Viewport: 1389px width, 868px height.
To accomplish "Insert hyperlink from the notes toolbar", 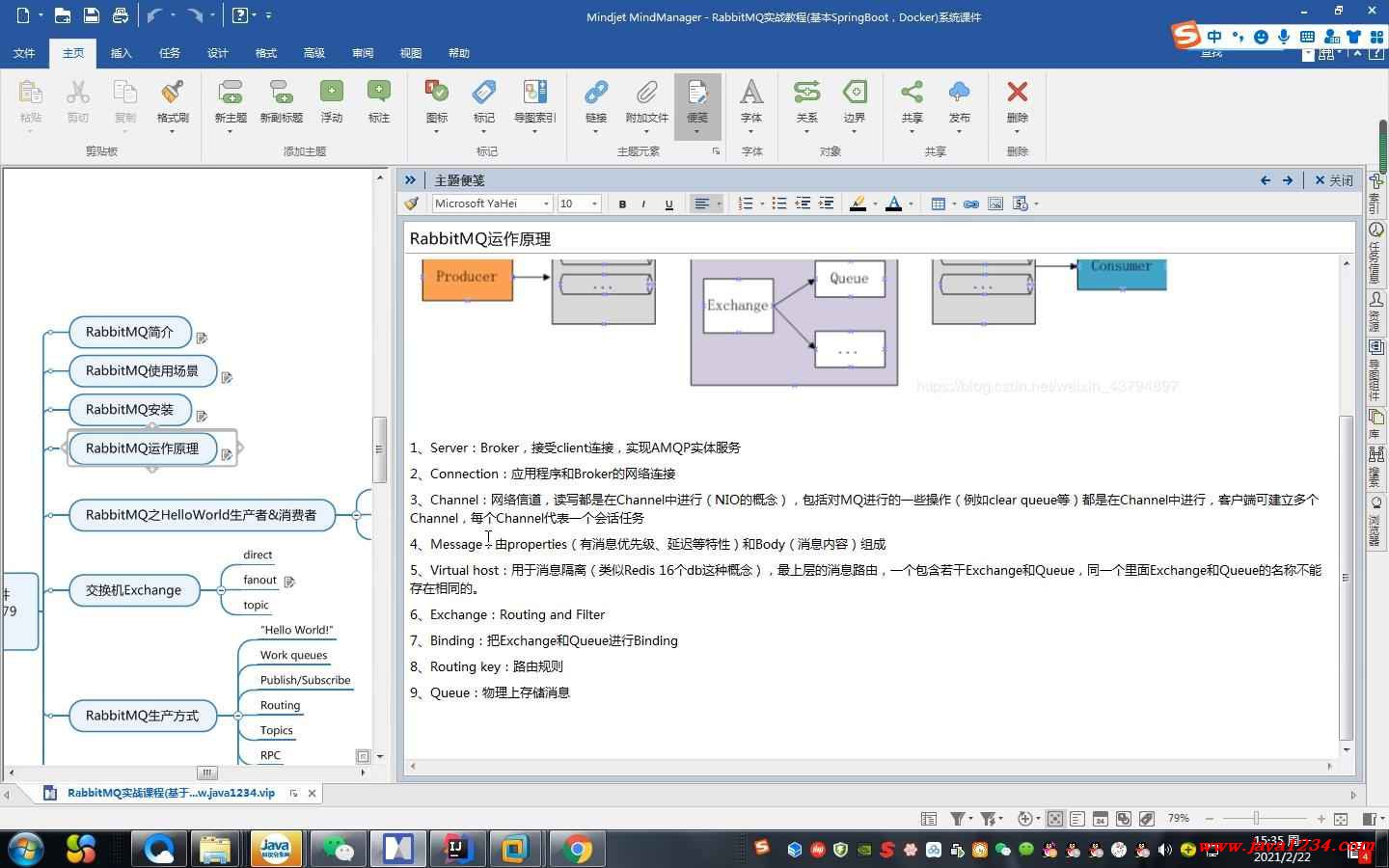I will (x=971, y=203).
